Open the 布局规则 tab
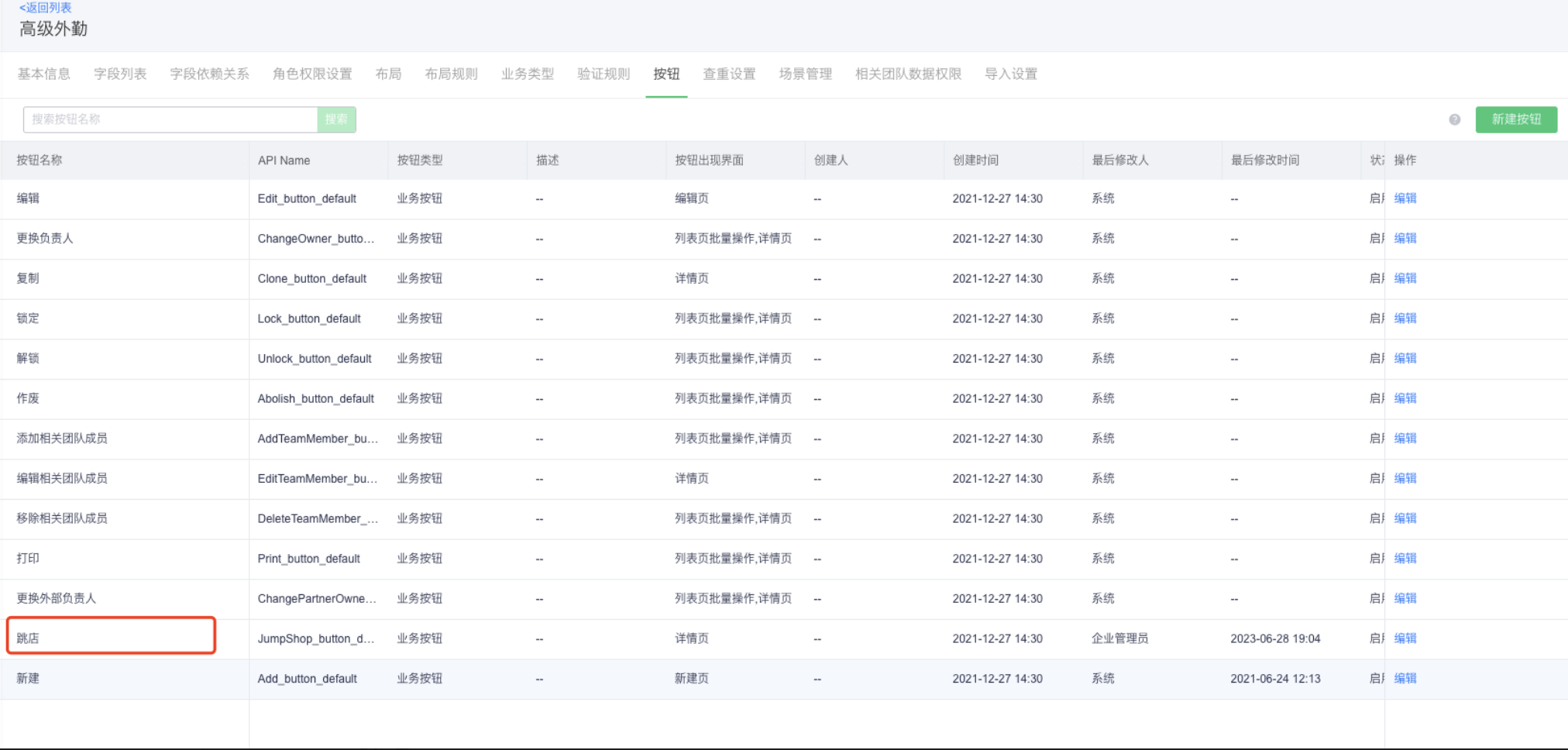Image resolution: width=1568 pixels, height=750 pixels. click(x=451, y=74)
